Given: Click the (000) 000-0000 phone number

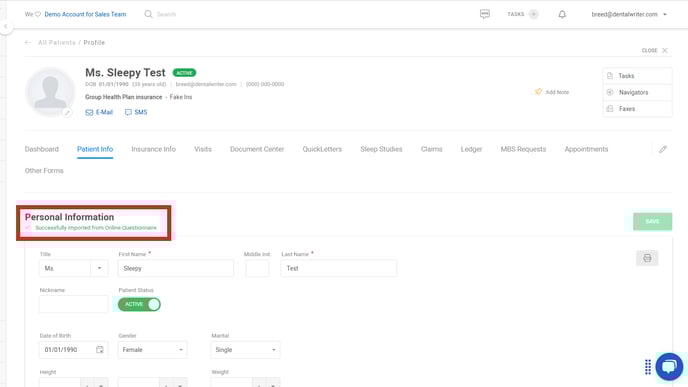Looking at the screenshot, I should 265,84.
